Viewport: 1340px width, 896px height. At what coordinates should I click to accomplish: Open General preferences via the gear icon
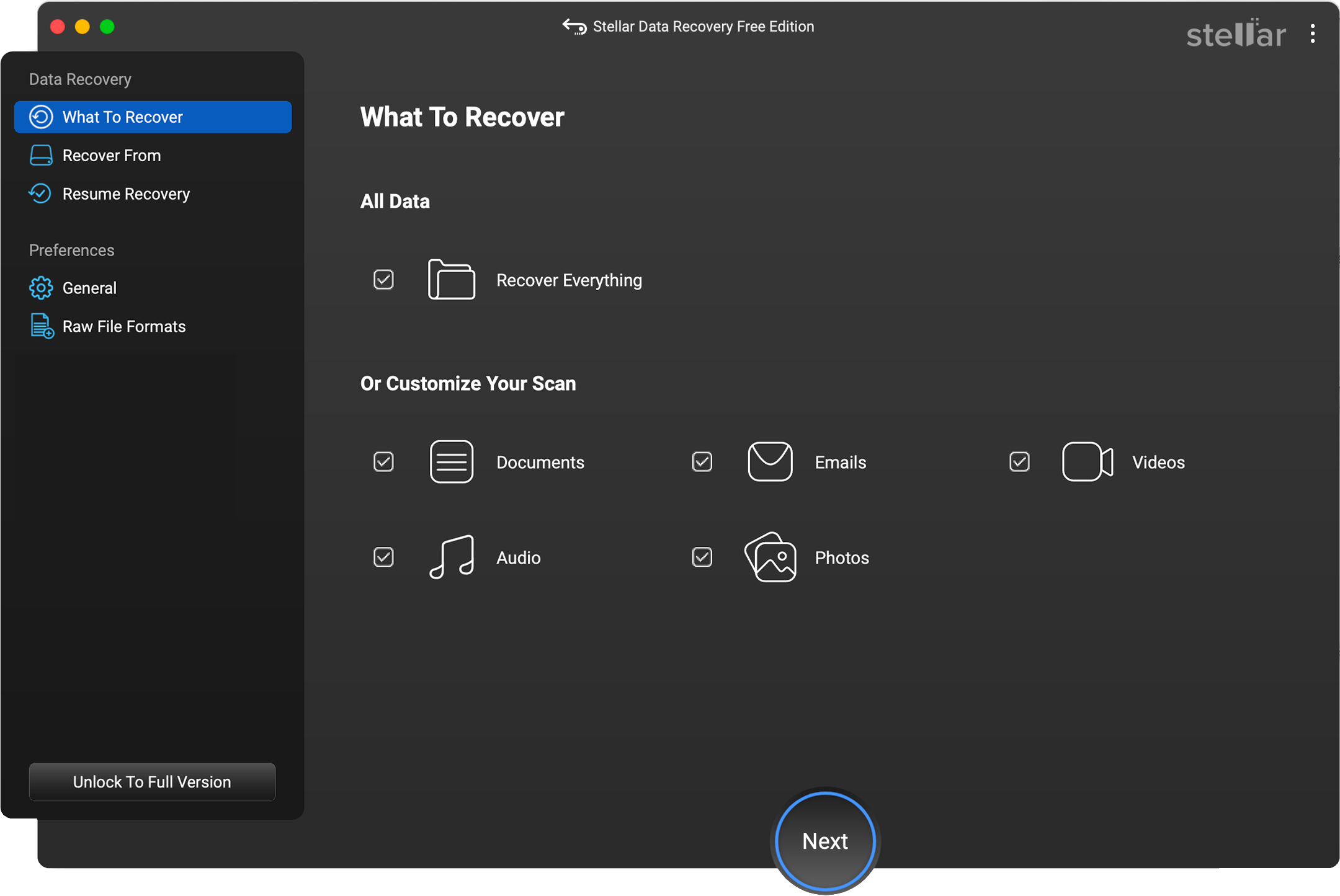click(x=40, y=287)
